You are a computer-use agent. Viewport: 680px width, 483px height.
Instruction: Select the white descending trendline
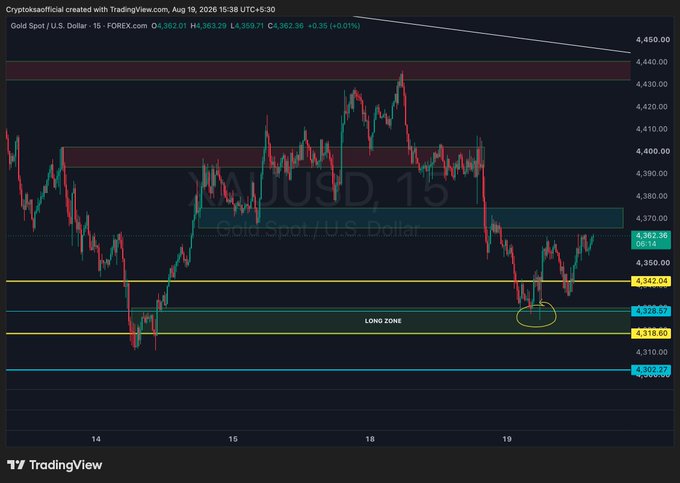[x=492, y=35]
